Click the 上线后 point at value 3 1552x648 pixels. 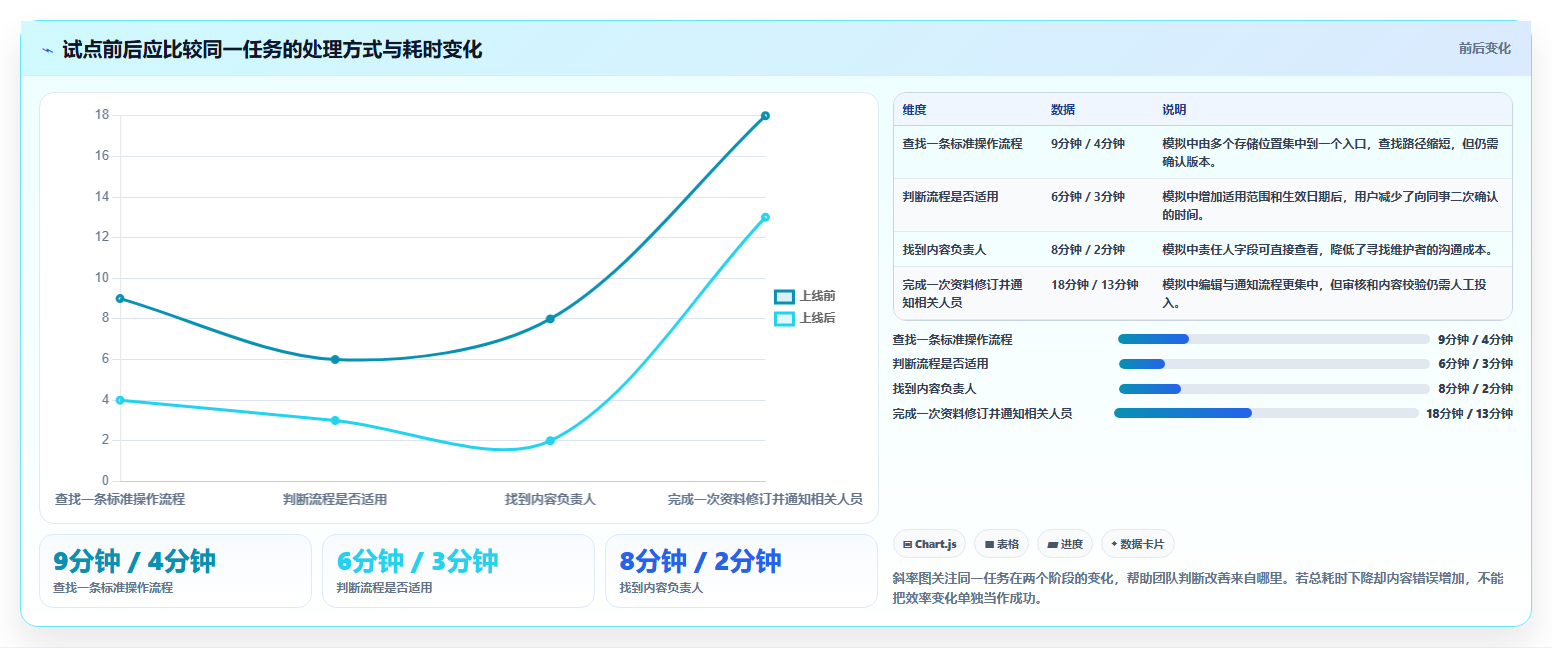click(x=335, y=420)
